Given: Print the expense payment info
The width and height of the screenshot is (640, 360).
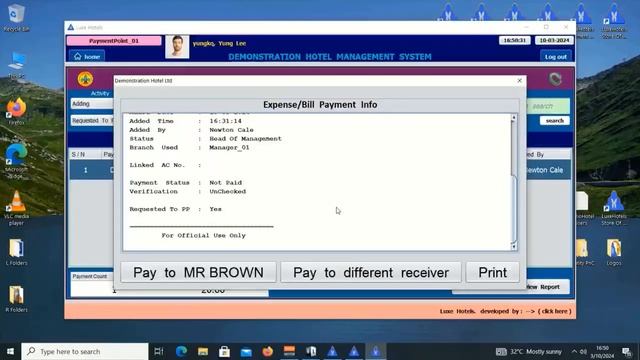Looking at the screenshot, I should [x=493, y=272].
